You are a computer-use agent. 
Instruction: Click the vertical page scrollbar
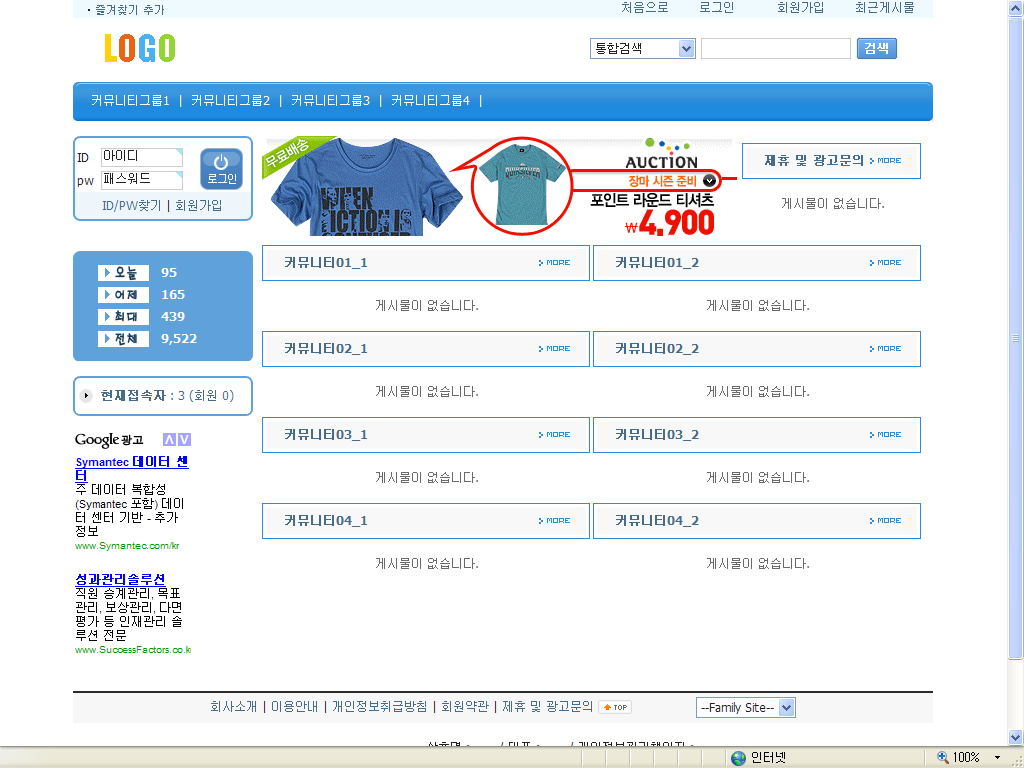pos(1016,340)
